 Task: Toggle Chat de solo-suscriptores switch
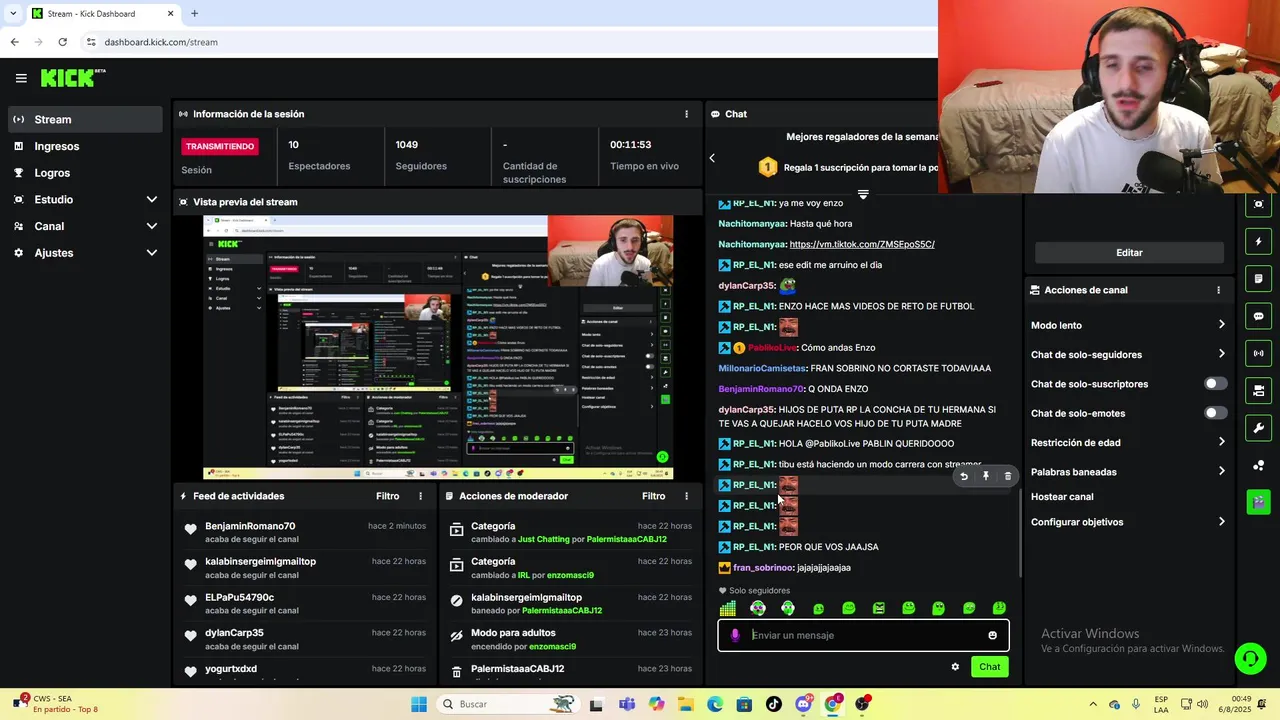click(1215, 384)
